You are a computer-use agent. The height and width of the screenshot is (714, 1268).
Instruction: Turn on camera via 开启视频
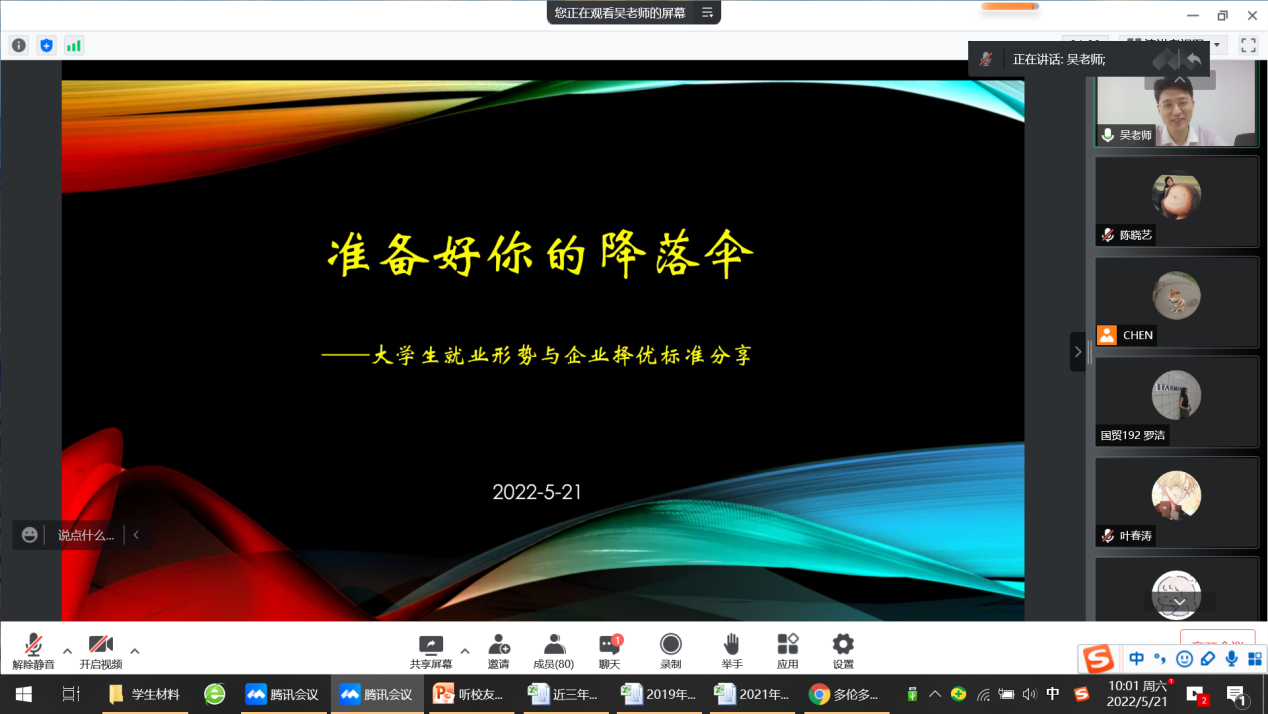coord(100,650)
